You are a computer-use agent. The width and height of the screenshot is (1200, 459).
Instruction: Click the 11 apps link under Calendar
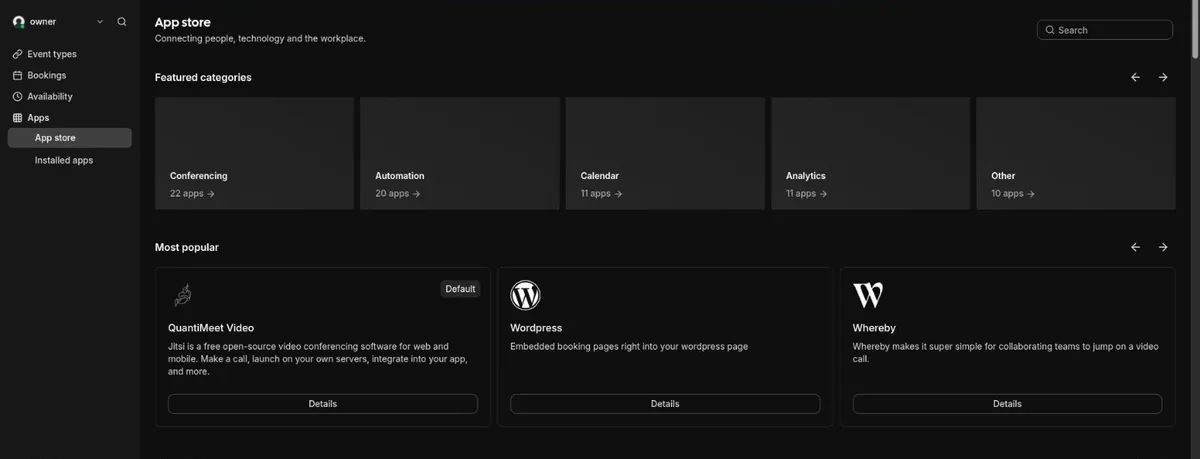coord(601,194)
